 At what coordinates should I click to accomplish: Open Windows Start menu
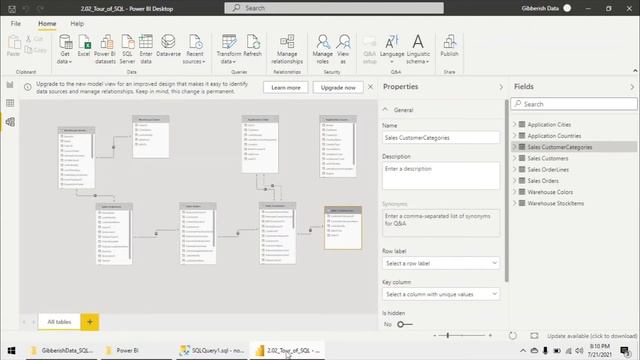pos(11,350)
